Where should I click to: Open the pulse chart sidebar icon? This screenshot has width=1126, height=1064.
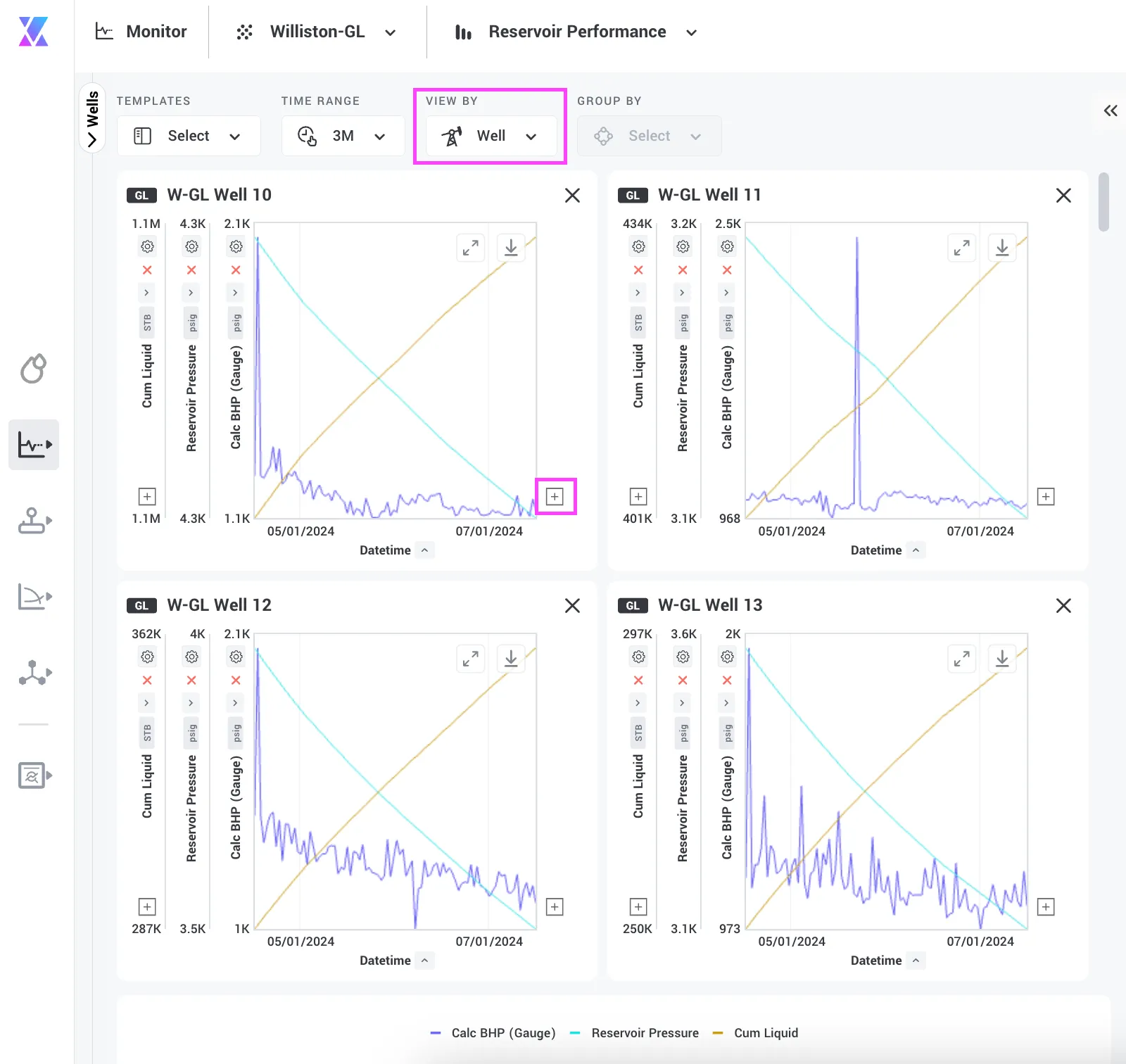pos(34,445)
